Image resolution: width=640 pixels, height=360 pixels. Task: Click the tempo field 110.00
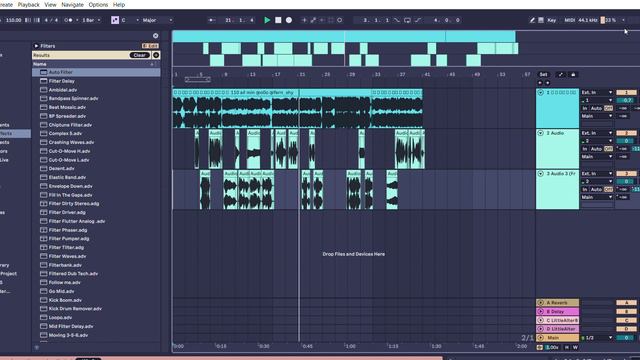(14, 20)
